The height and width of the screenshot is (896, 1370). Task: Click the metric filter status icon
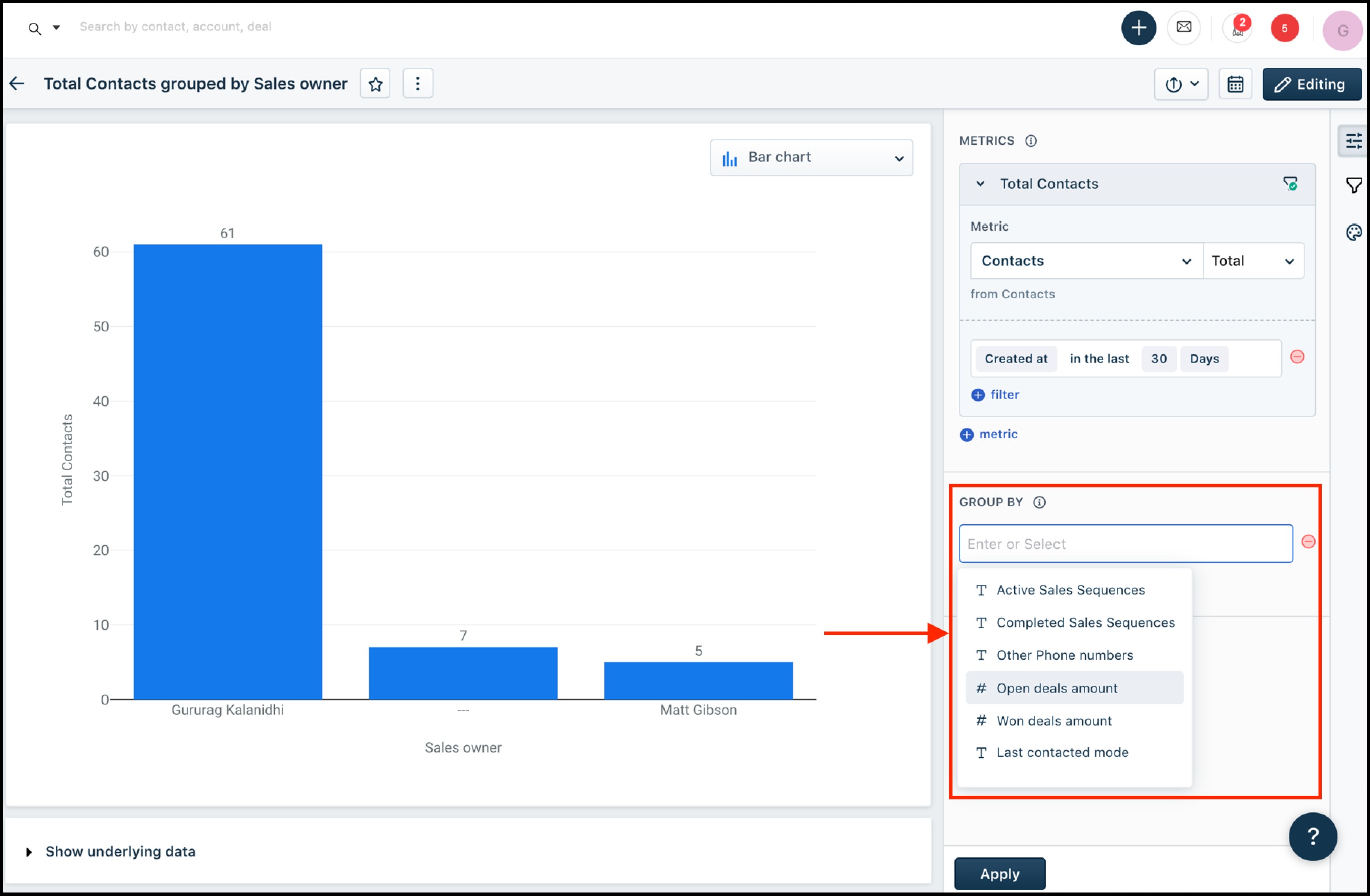click(x=1290, y=184)
